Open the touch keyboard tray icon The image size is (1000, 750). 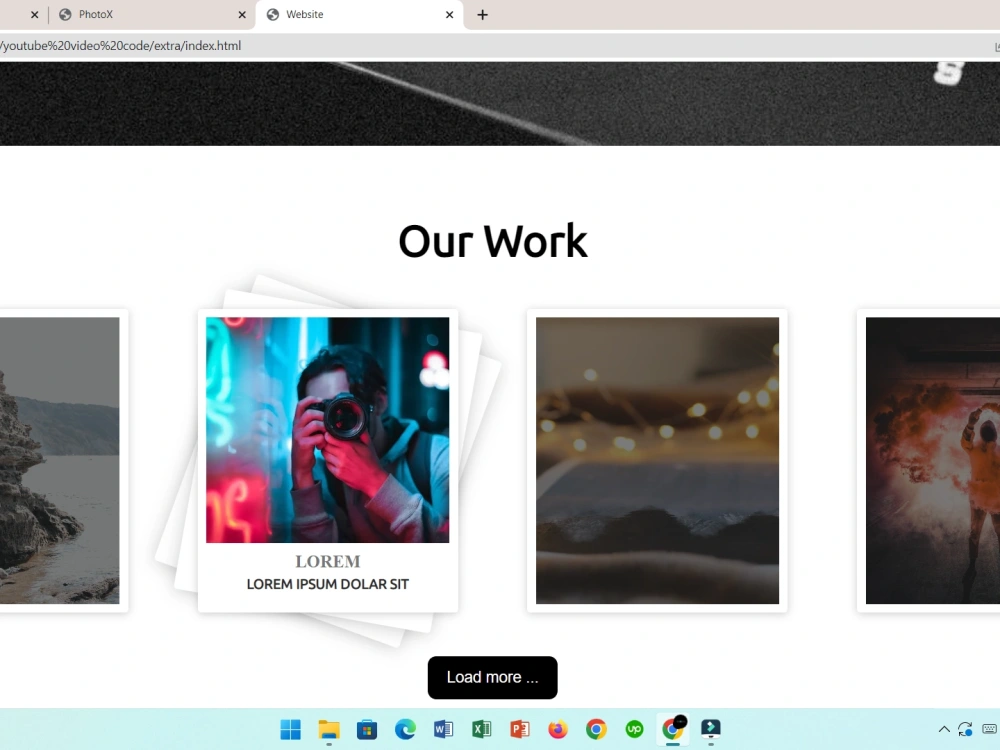[990, 729]
